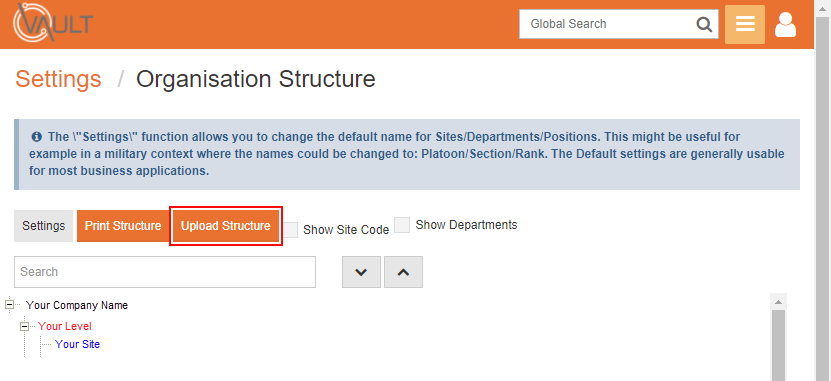Click the scrollbar up arrow in tree panel
The image size is (831, 381).
tap(778, 302)
